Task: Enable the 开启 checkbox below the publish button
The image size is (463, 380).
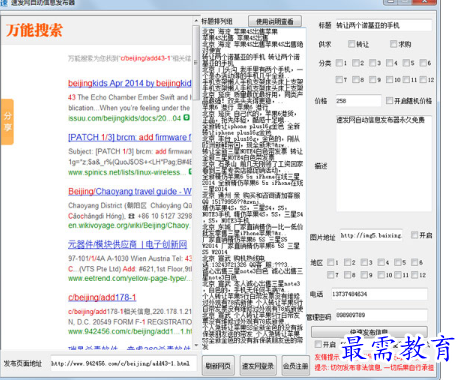Action: [318, 344]
